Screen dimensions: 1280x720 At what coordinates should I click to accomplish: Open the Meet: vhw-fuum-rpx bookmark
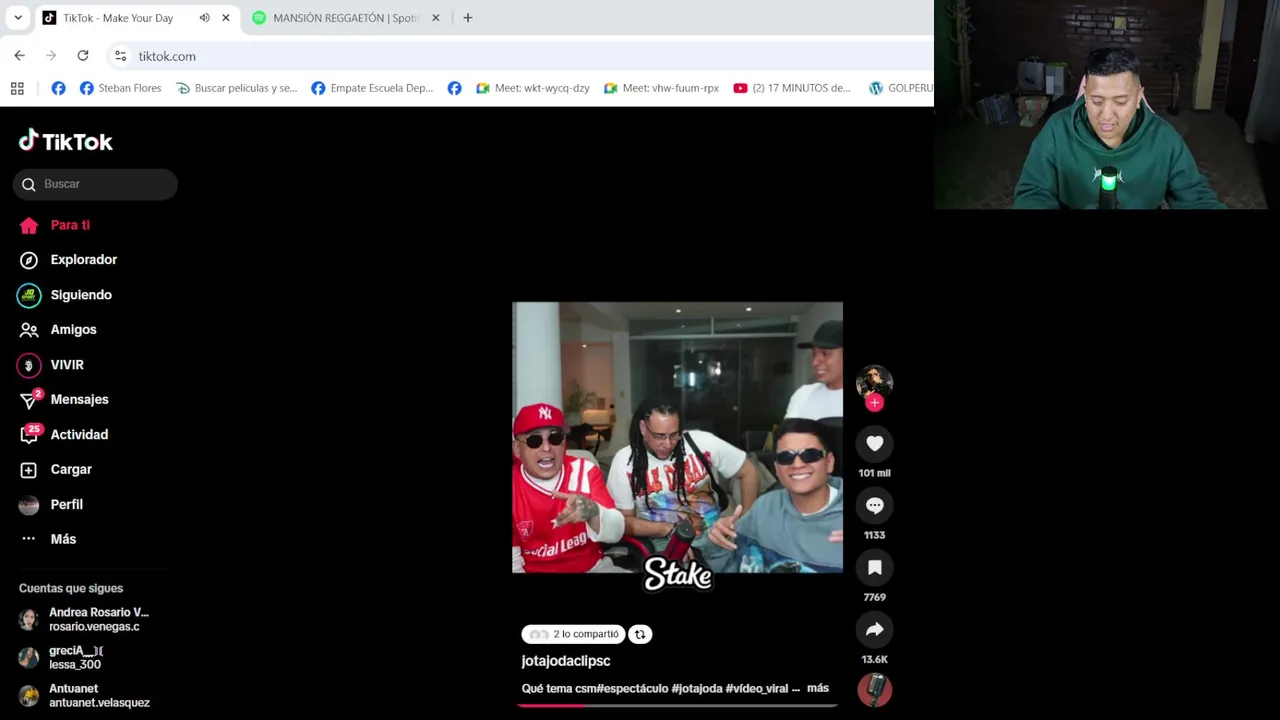tap(661, 88)
